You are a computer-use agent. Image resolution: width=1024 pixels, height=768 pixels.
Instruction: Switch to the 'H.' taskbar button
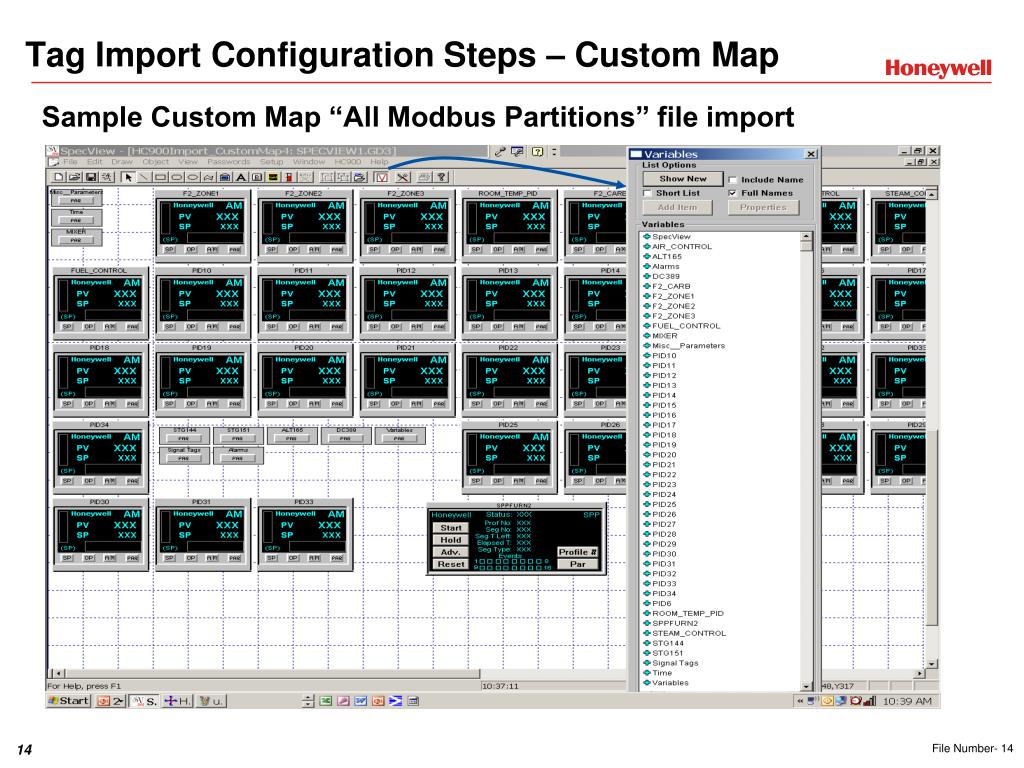178,701
